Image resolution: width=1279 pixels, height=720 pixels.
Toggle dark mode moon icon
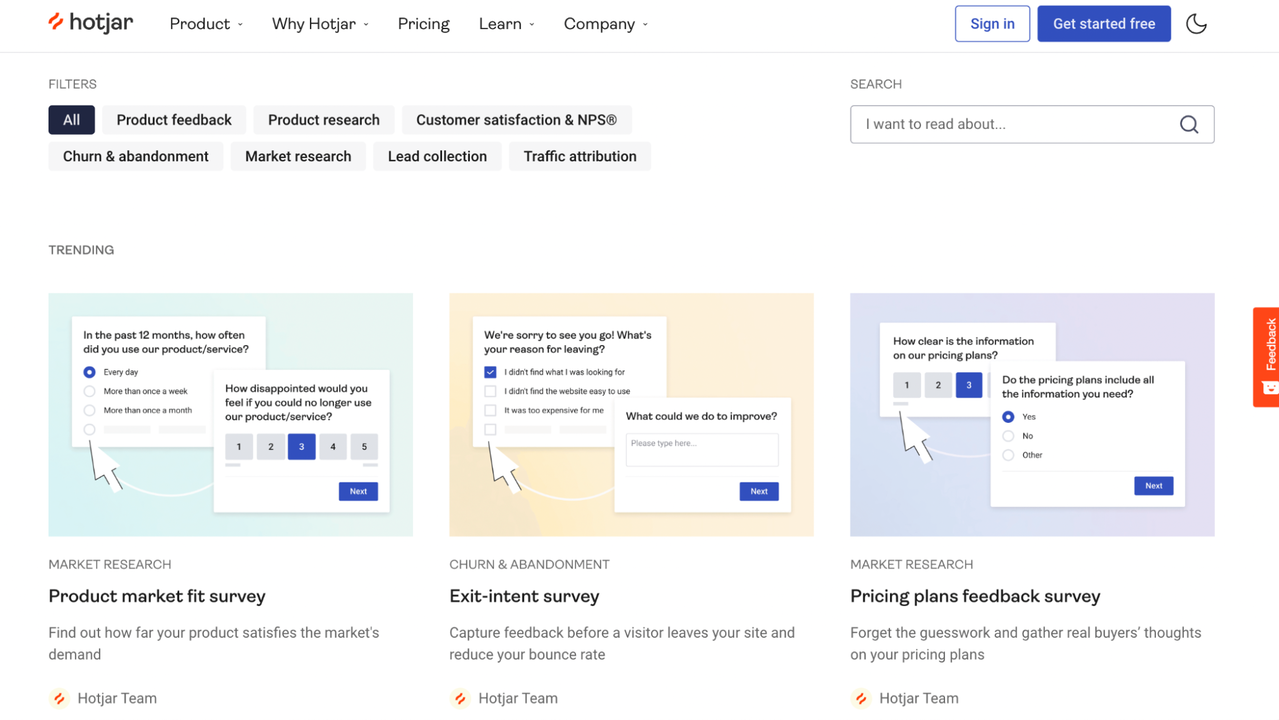(1196, 24)
